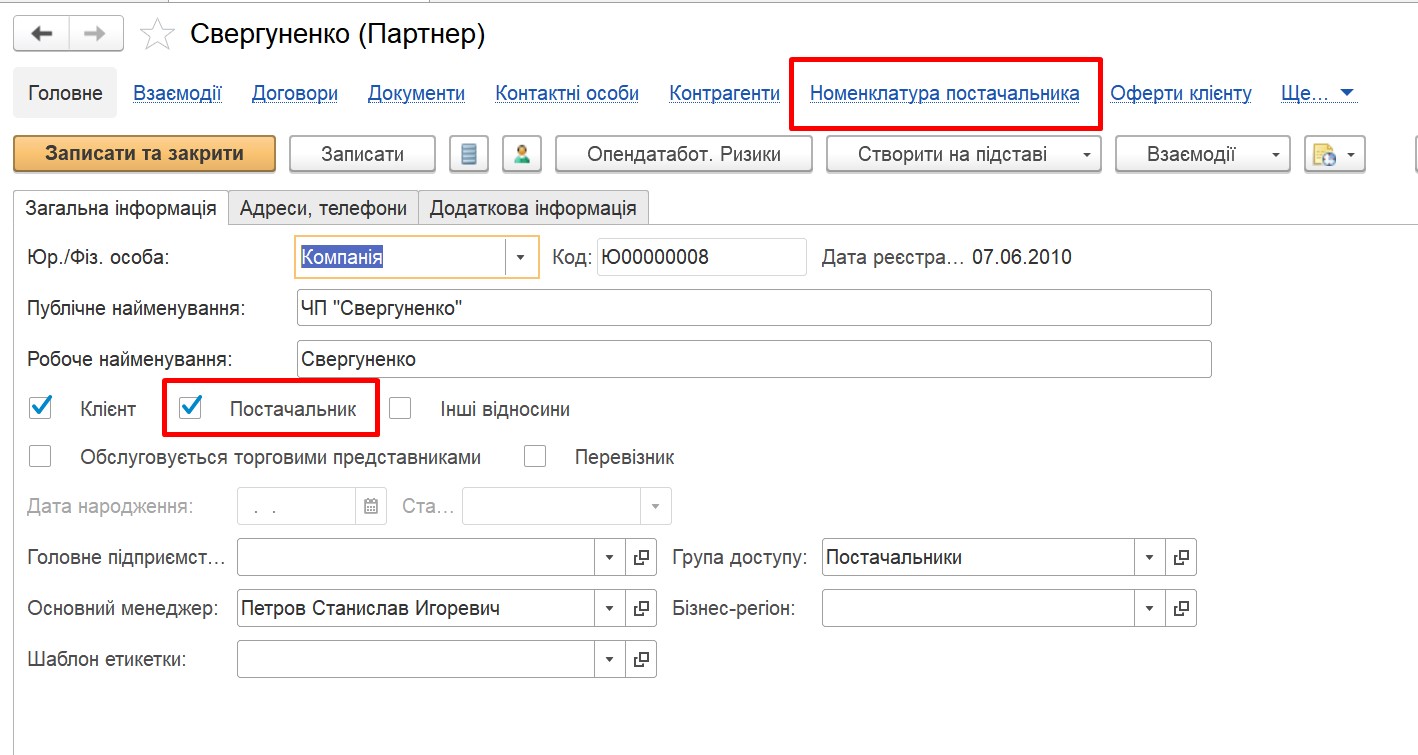Expand the Головне підприємство dropdown

[x=611, y=557]
